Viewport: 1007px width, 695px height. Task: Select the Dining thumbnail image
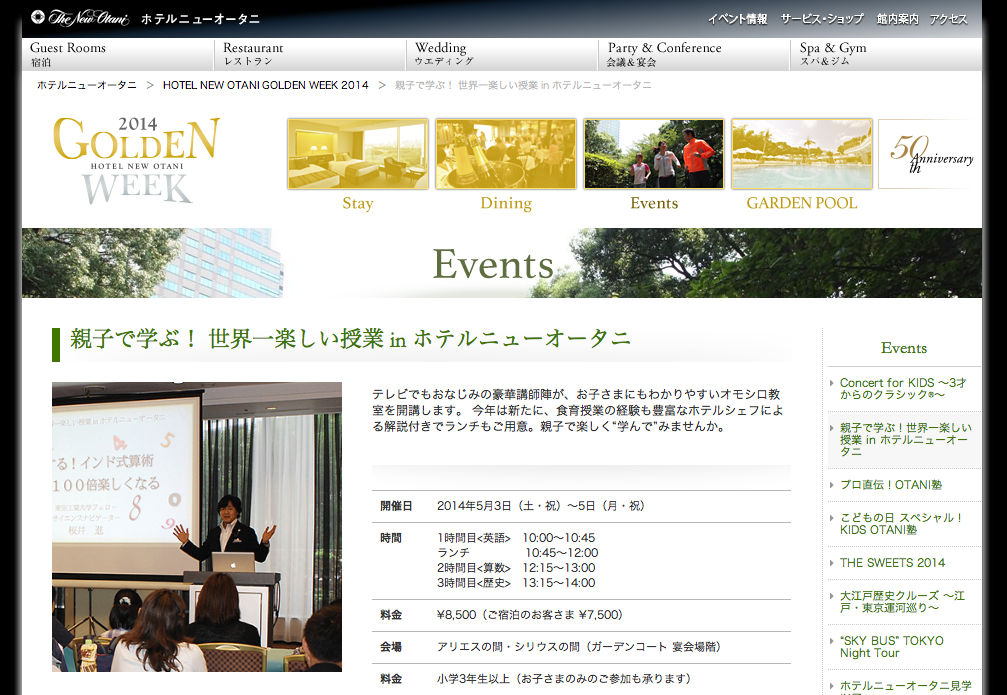point(506,154)
